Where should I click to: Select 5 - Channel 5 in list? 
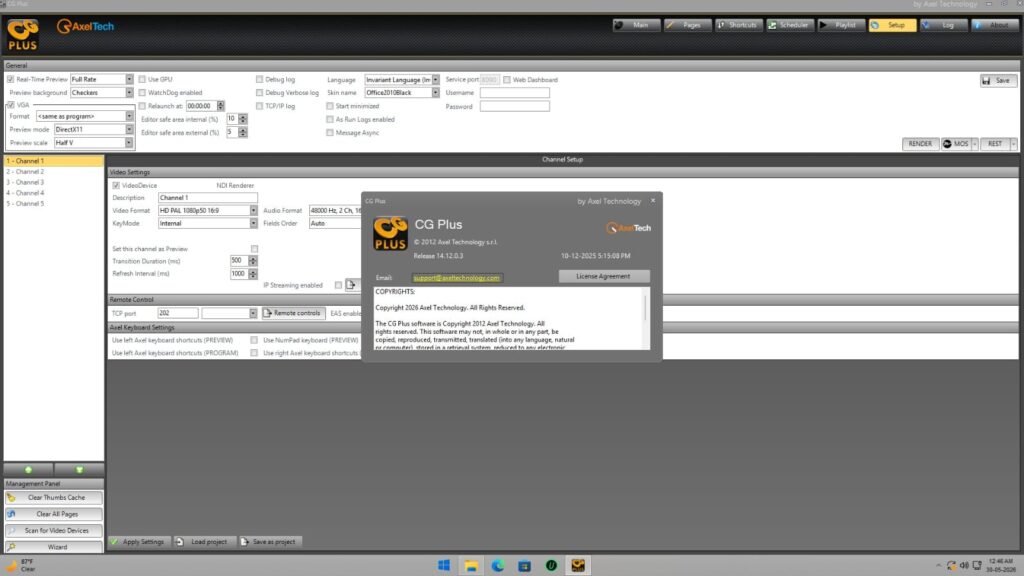pyautogui.click(x=54, y=204)
